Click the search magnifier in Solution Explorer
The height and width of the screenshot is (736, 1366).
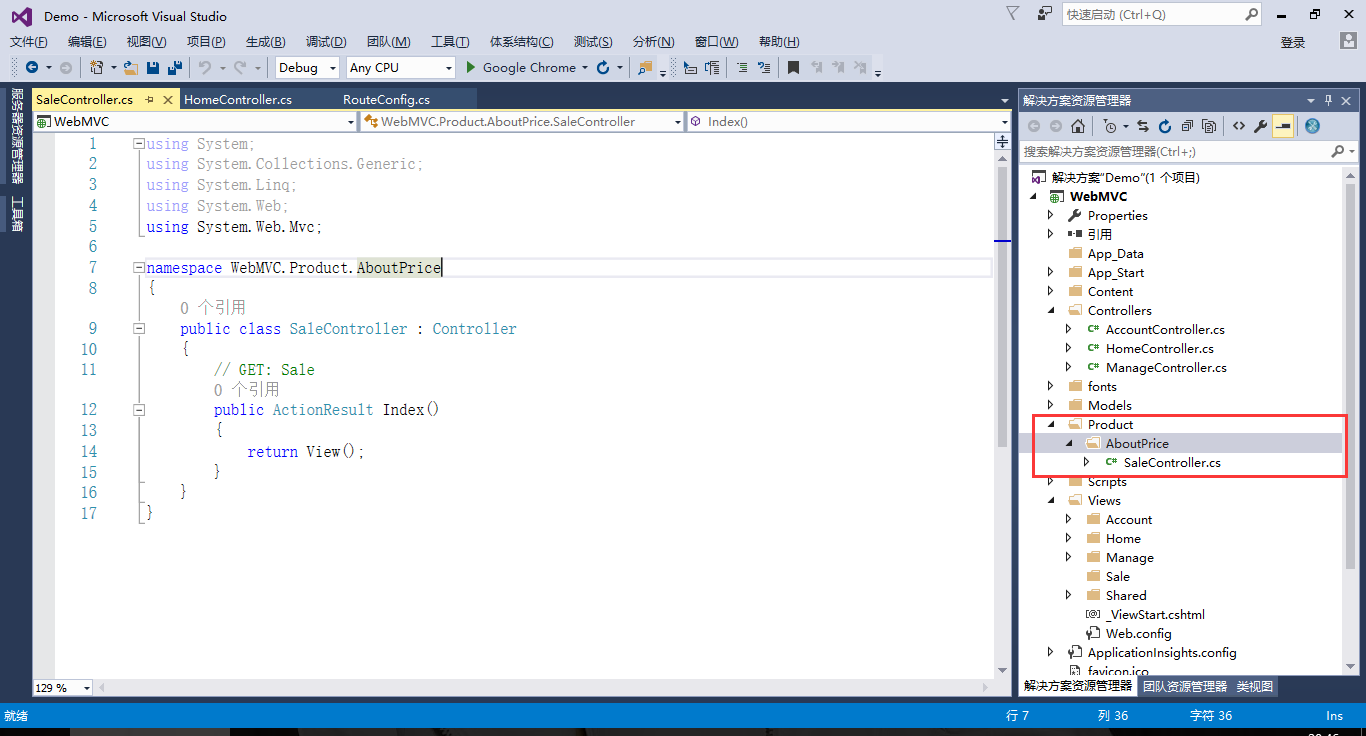coord(1338,152)
